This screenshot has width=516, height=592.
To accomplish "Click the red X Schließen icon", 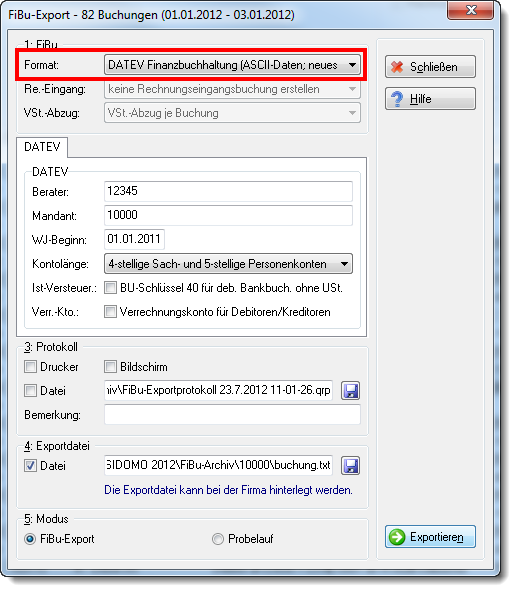I will pos(397,67).
